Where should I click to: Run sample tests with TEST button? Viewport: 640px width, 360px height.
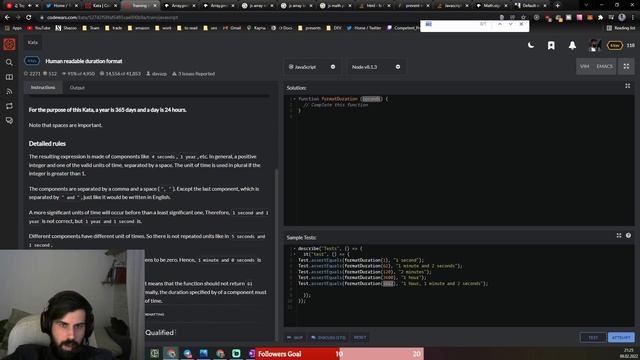pos(593,338)
